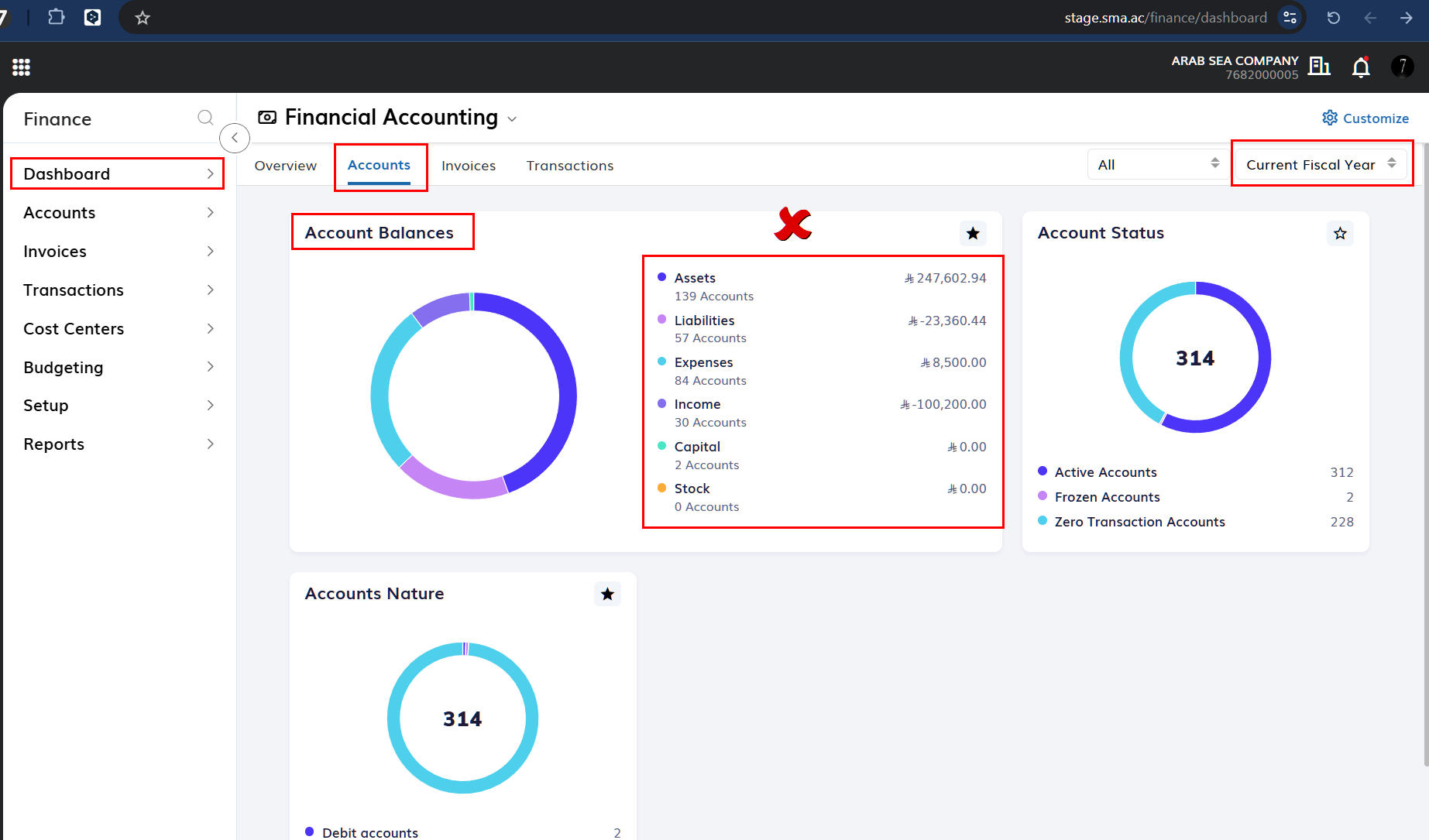Click the Account Status card title

click(1101, 233)
